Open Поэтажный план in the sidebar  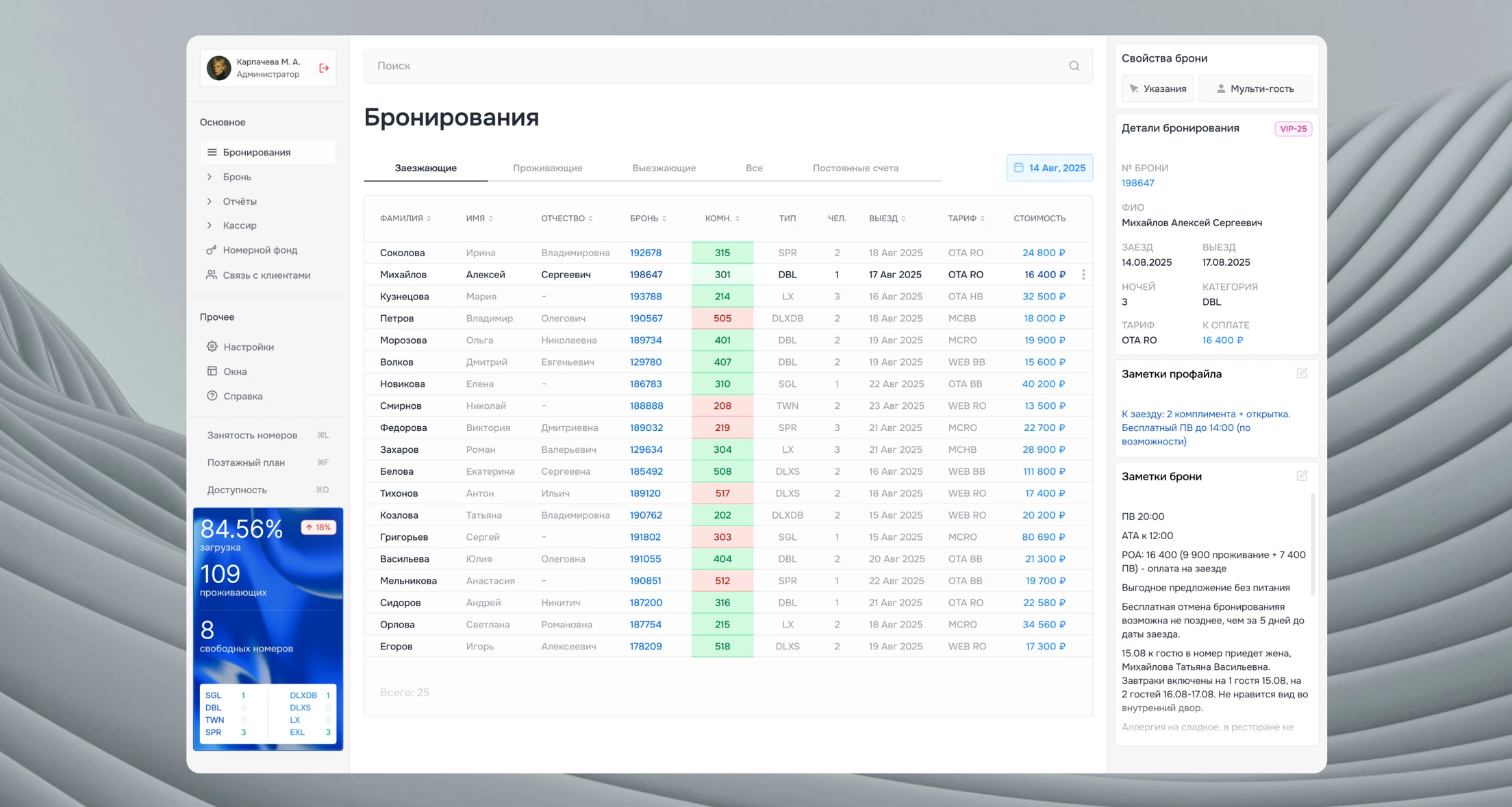(268, 462)
